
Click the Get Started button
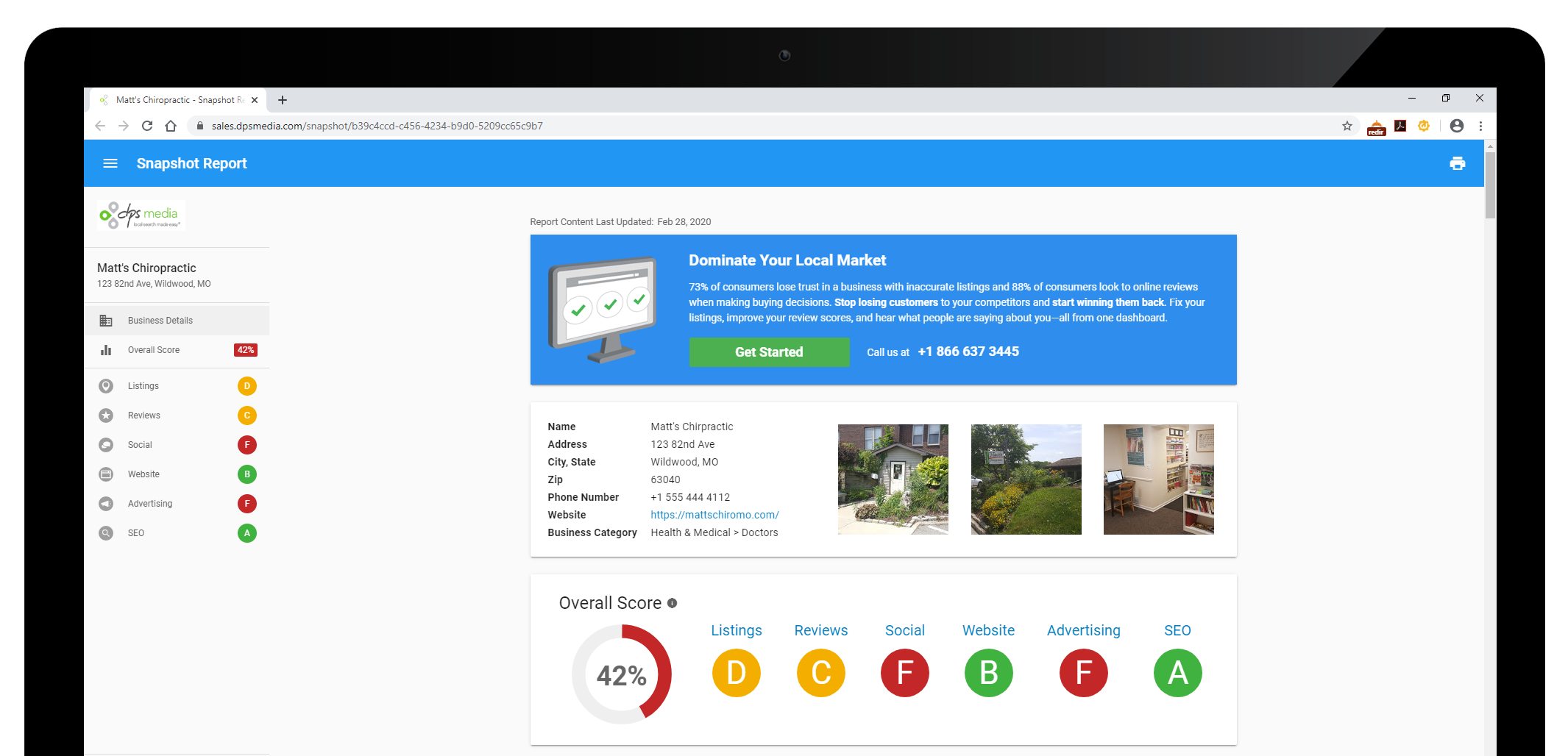point(769,352)
